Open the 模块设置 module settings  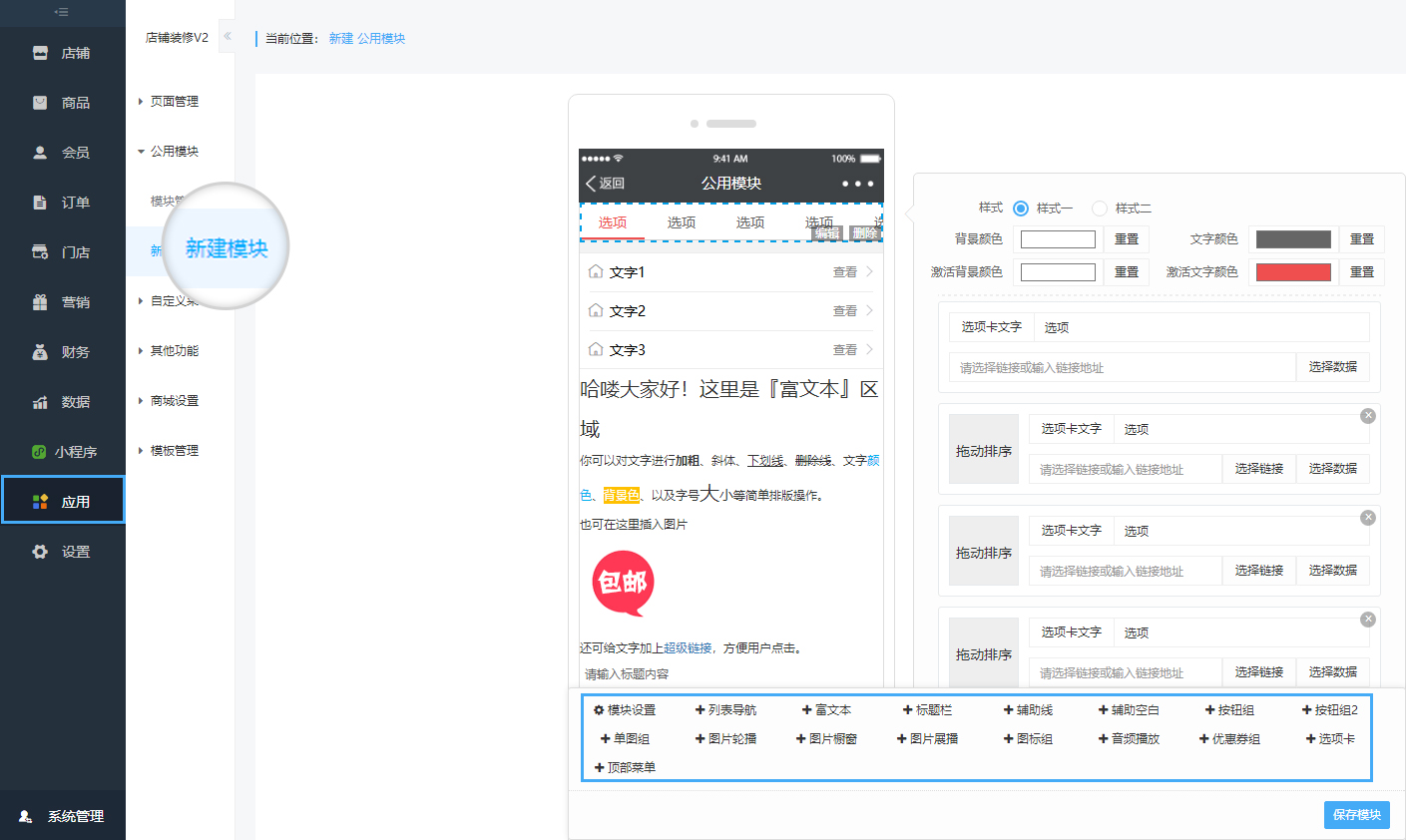point(625,710)
